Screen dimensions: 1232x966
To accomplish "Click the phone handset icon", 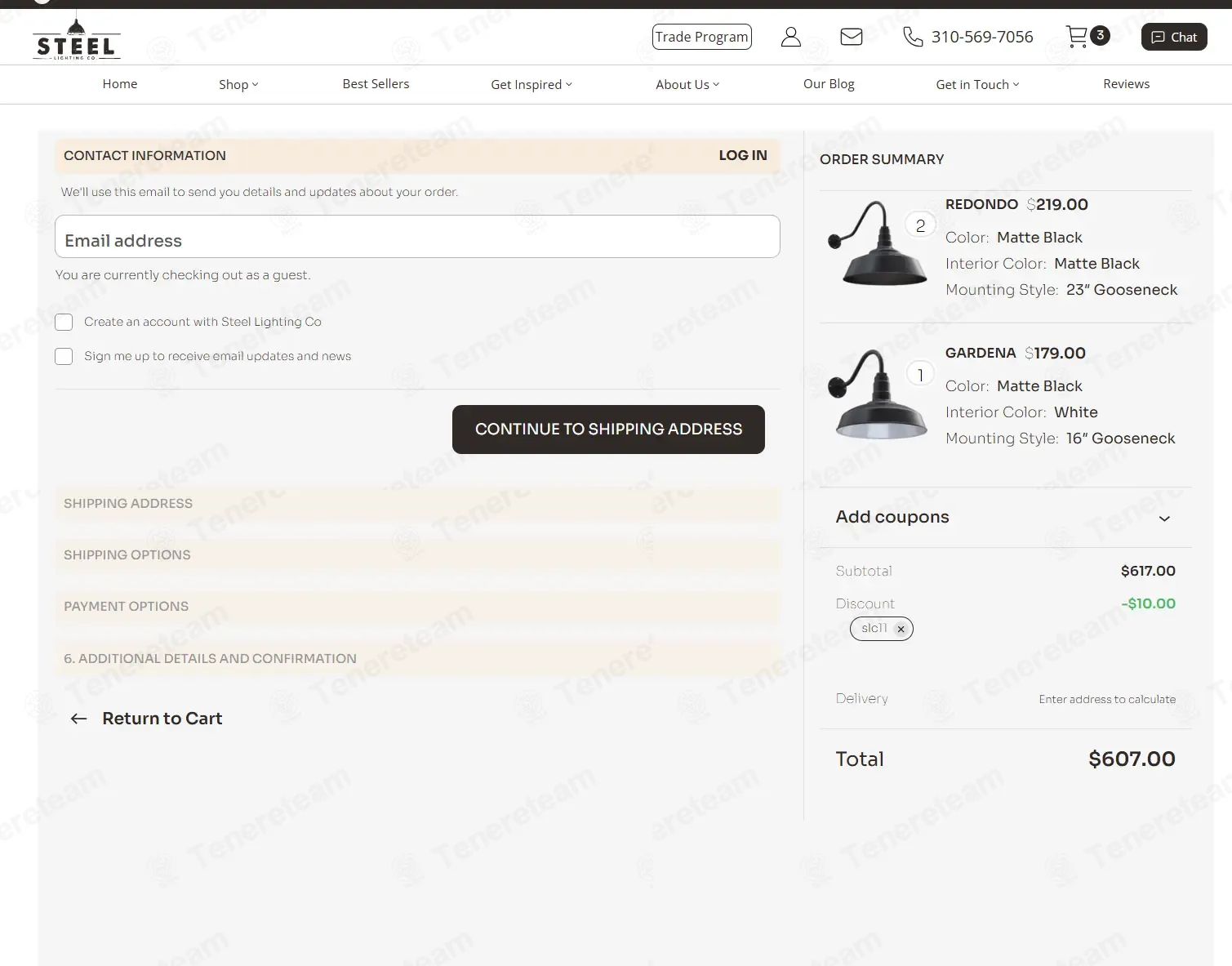I will click(x=913, y=37).
